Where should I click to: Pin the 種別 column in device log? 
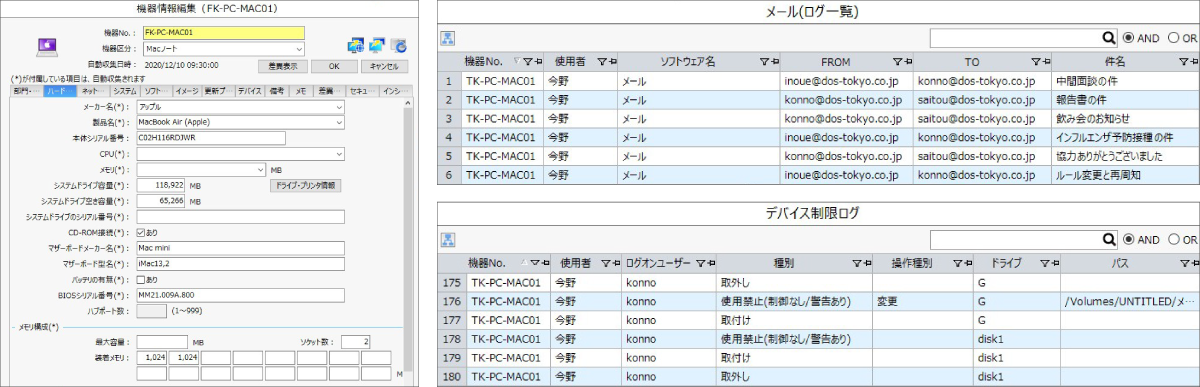pyautogui.click(x=867, y=264)
